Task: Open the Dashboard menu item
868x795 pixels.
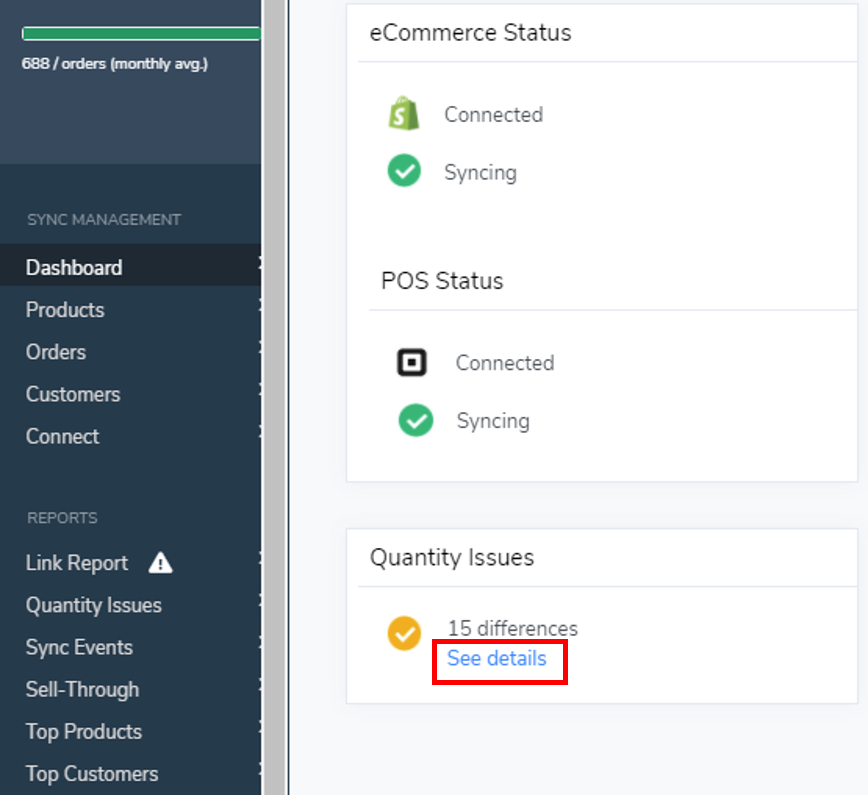Action: pos(74,268)
